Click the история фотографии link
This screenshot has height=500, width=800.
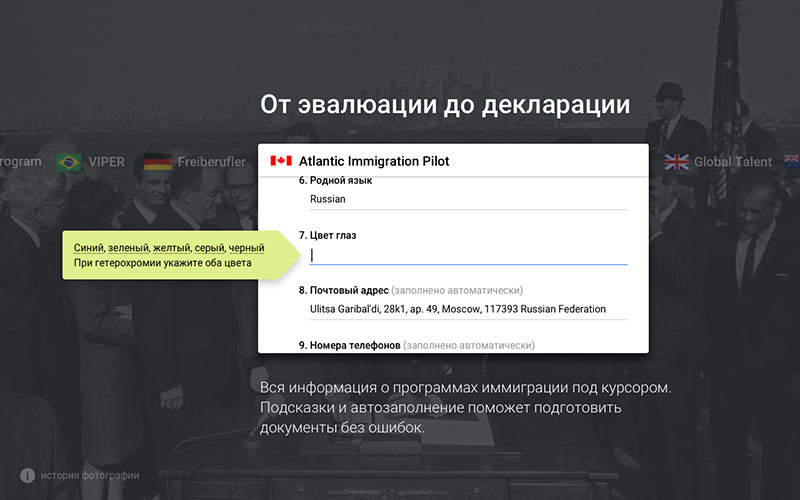coord(90,476)
